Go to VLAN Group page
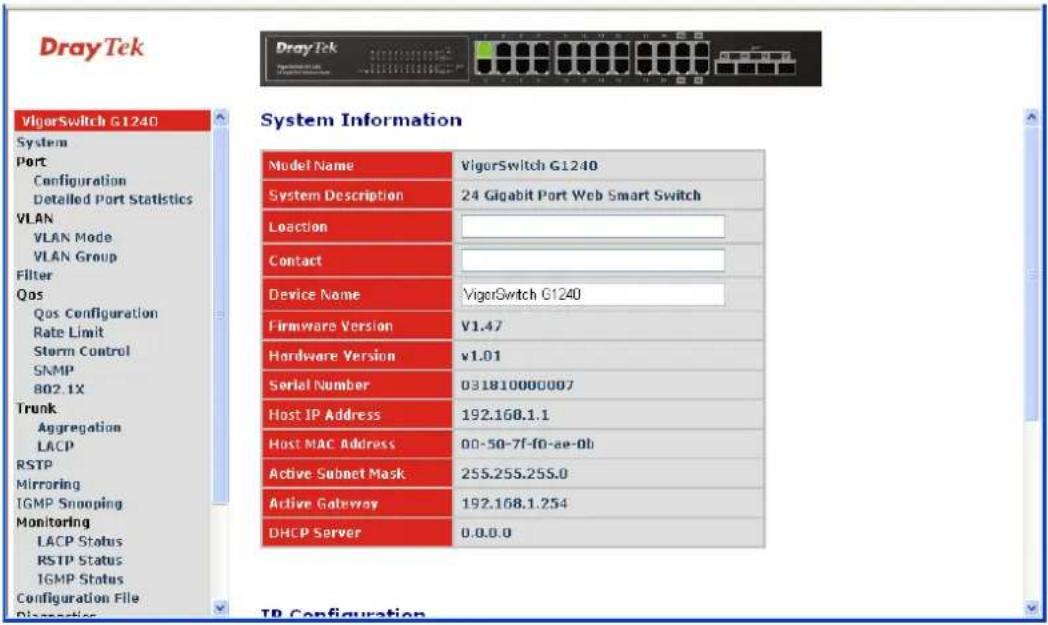The width and height of the screenshot is (1048, 625). 75,256
